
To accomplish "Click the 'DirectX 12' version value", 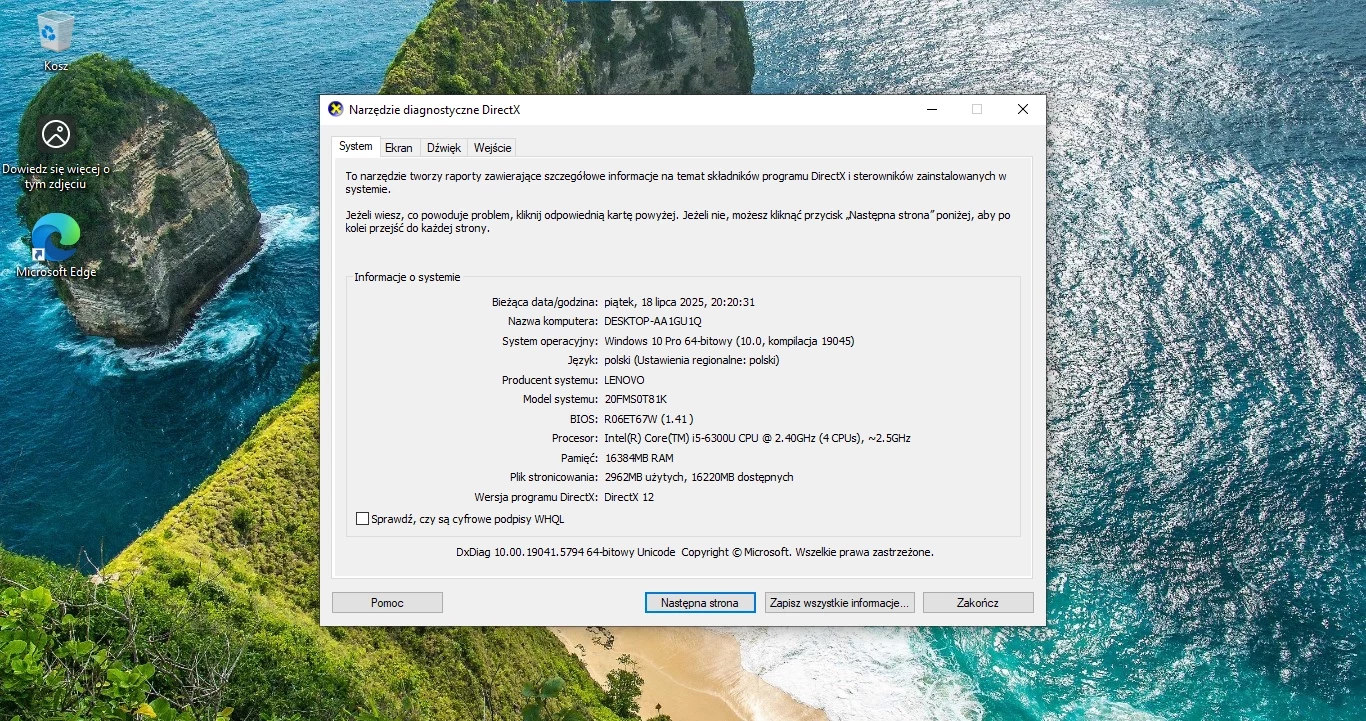I will coord(629,497).
